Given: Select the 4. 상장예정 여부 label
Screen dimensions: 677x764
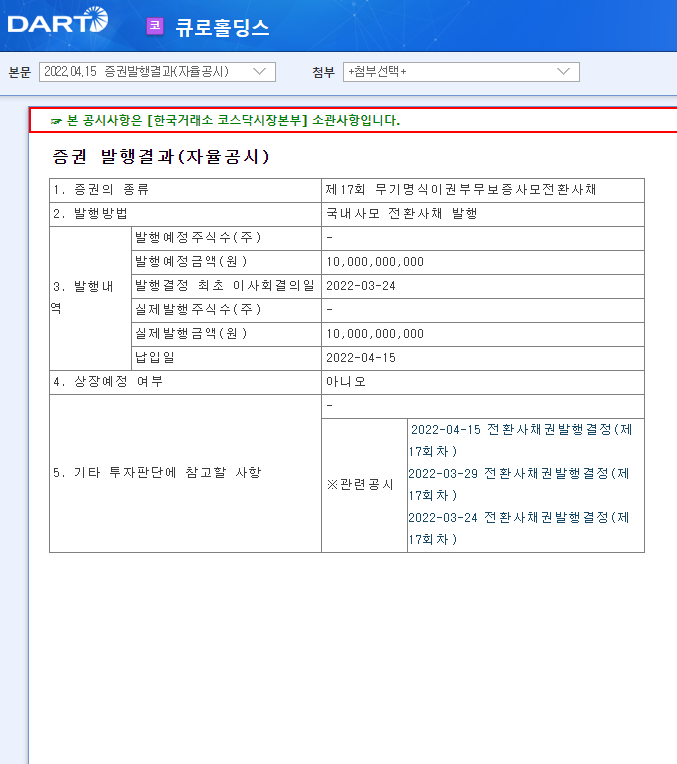Looking at the screenshot, I should (108, 382).
